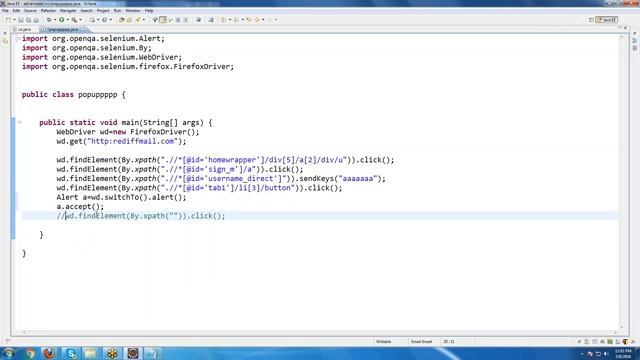Click the Open Type toolbar icon
The width and height of the screenshot is (640, 360).
point(121,20)
